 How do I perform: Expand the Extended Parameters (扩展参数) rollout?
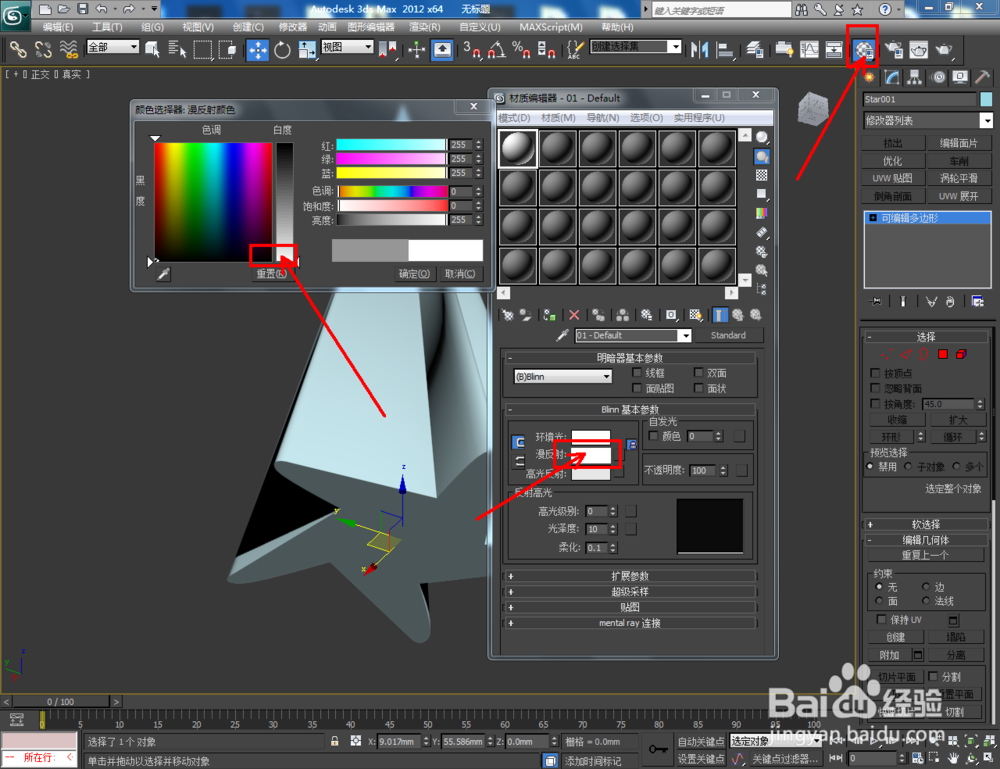(x=630, y=576)
